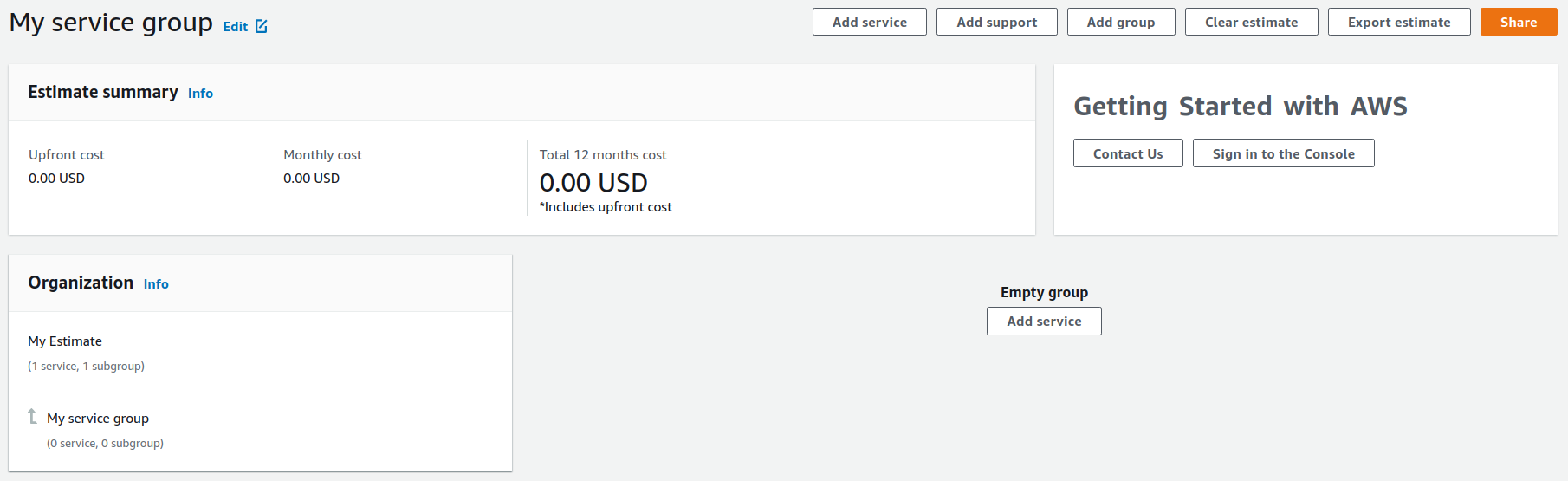Click the Add service button in the top bar
This screenshot has height=481, width=1568.
869,23
